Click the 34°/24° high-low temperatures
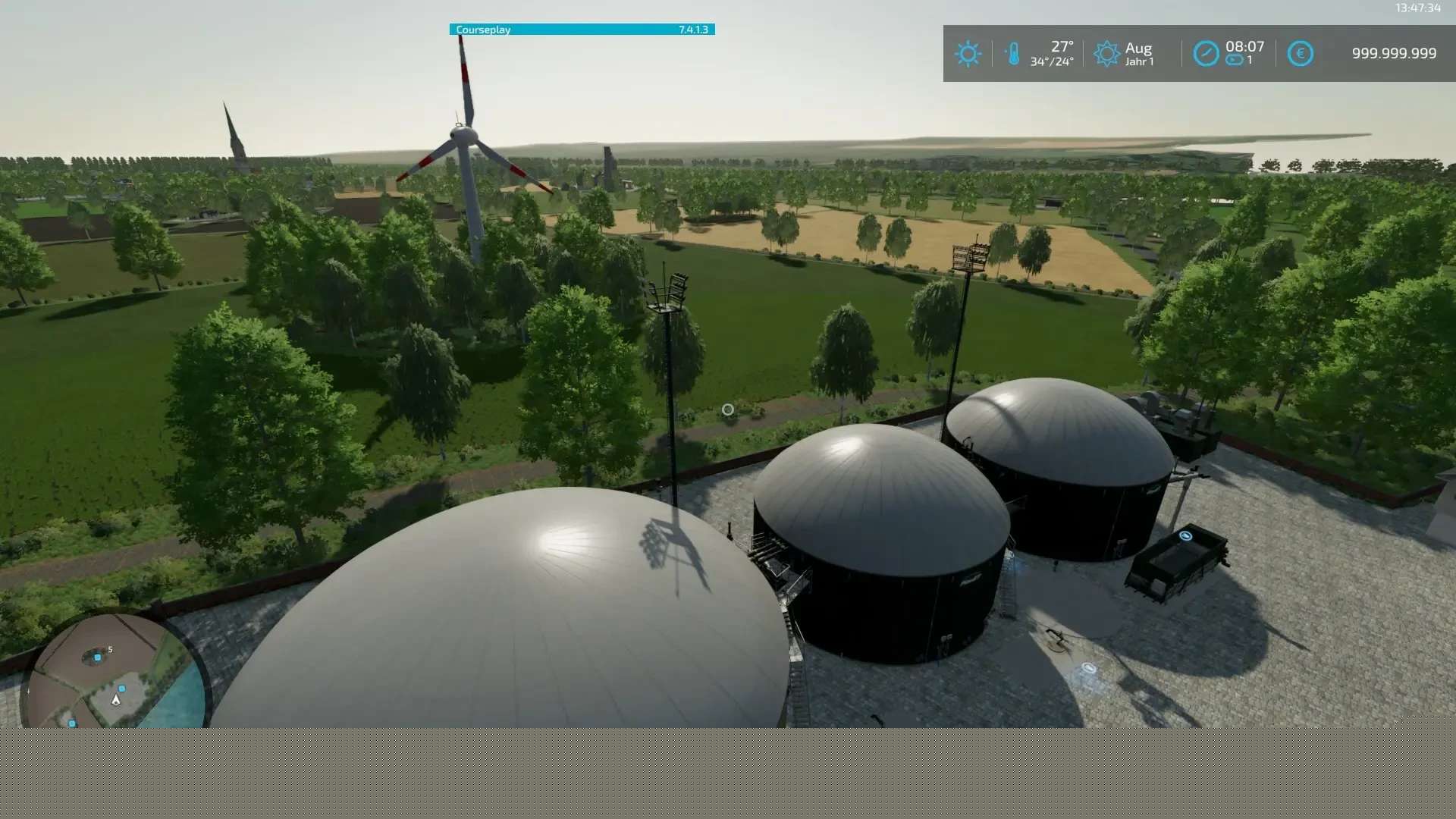The height and width of the screenshot is (819, 1456). pos(1051,62)
